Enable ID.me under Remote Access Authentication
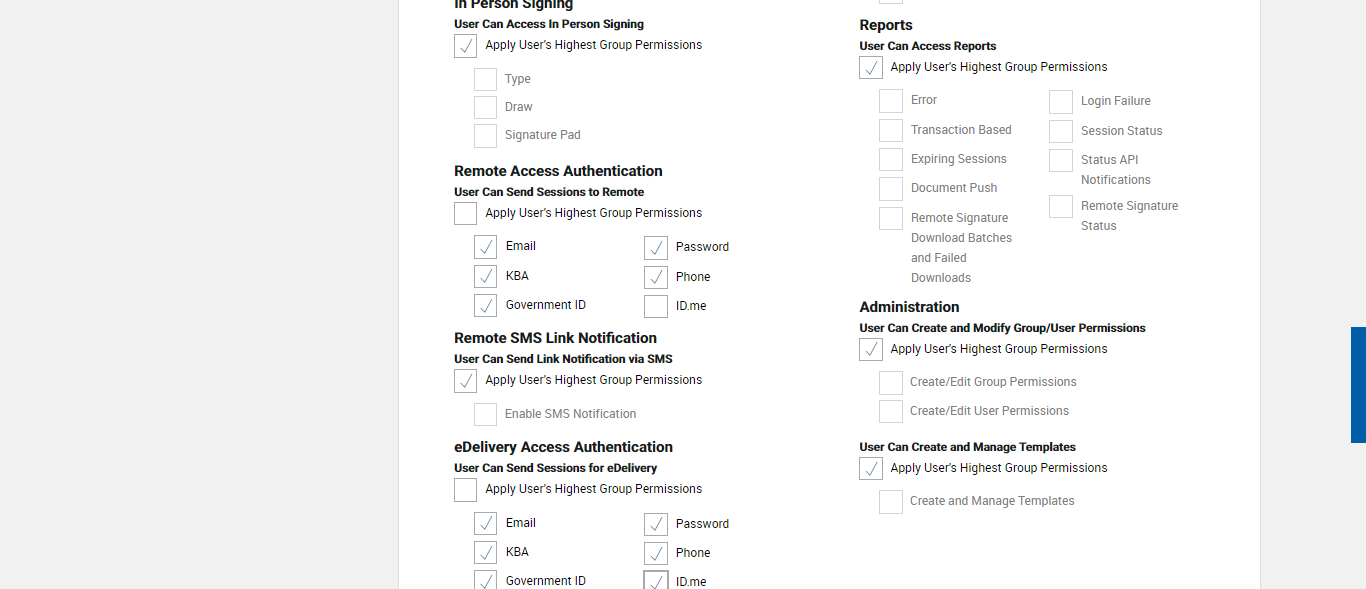This screenshot has width=1366, height=589. coord(656,306)
